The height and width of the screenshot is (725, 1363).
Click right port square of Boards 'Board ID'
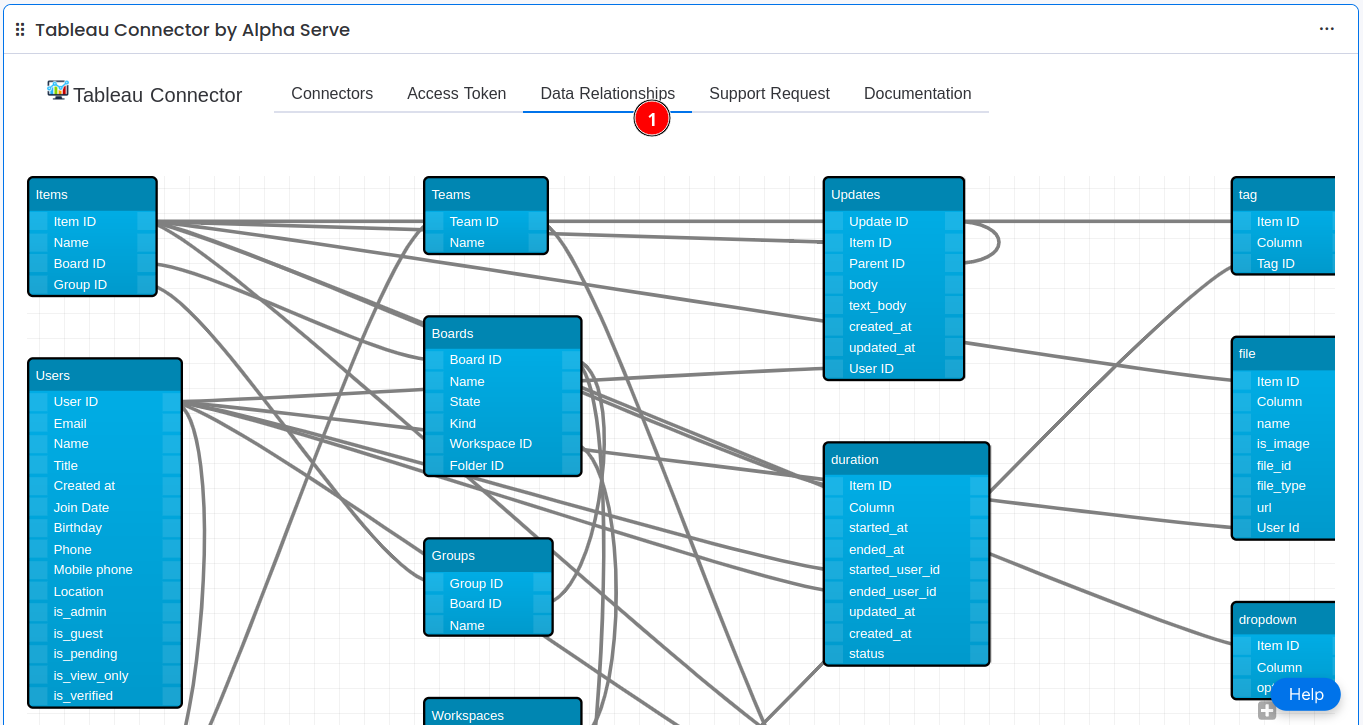(570, 360)
